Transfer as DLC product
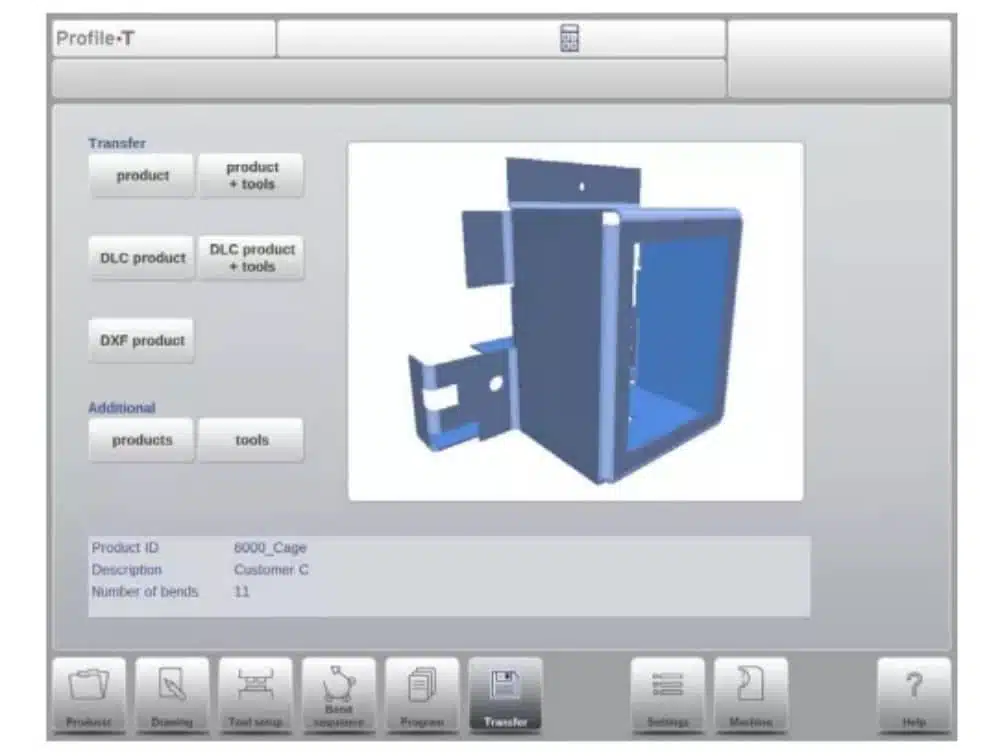Screen dimensions: 1000x756 (x=142, y=258)
